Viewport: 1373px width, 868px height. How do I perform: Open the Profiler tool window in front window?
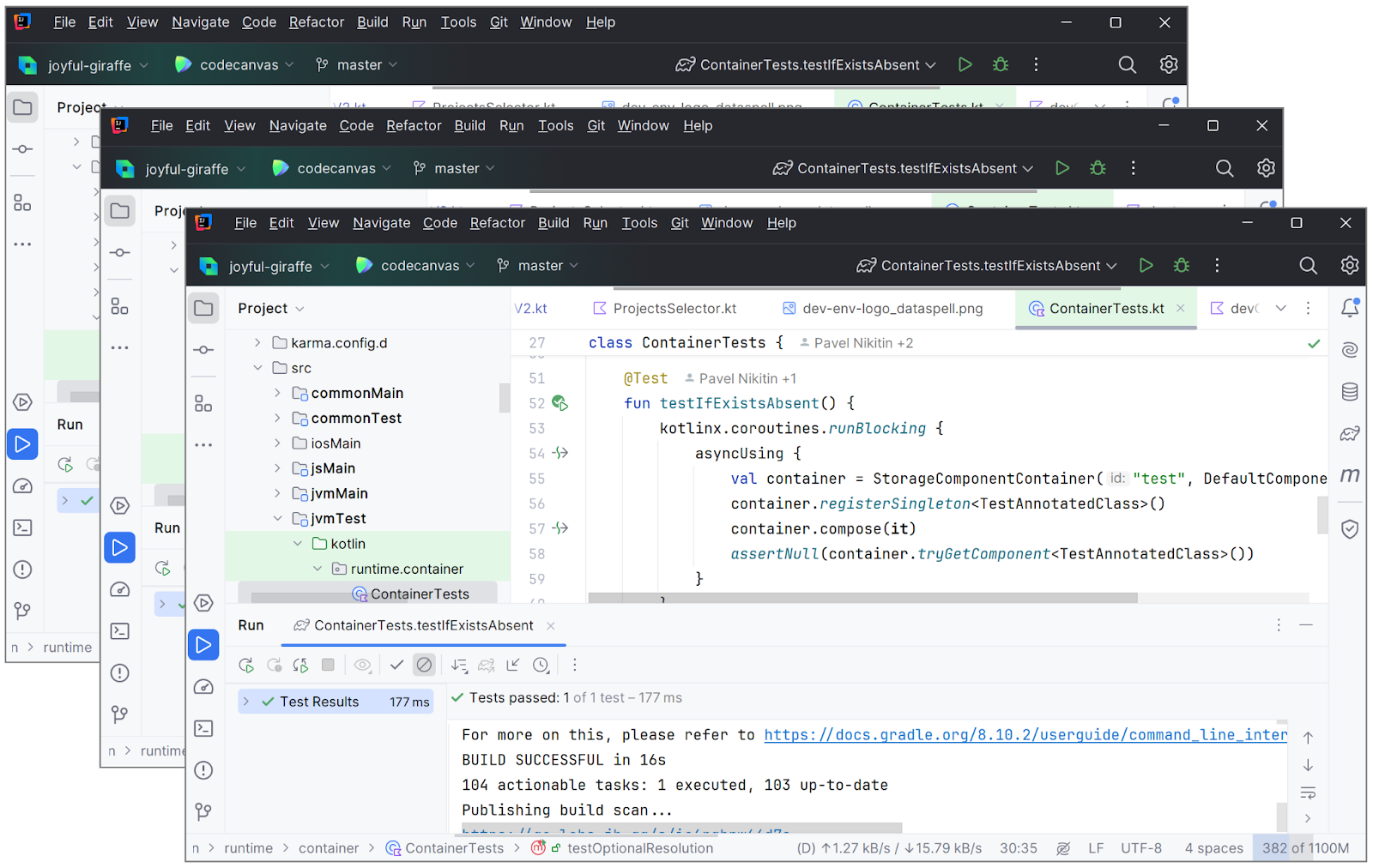[203, 687]
